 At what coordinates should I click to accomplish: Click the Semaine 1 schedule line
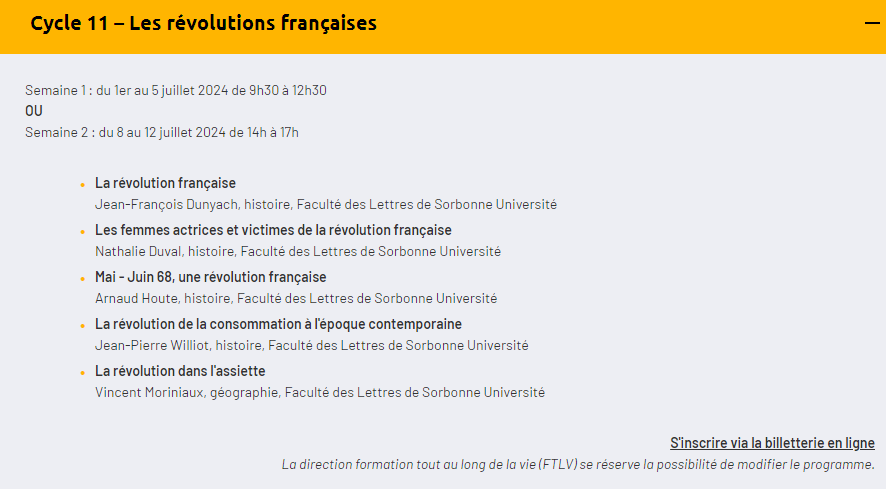point(176,90)
